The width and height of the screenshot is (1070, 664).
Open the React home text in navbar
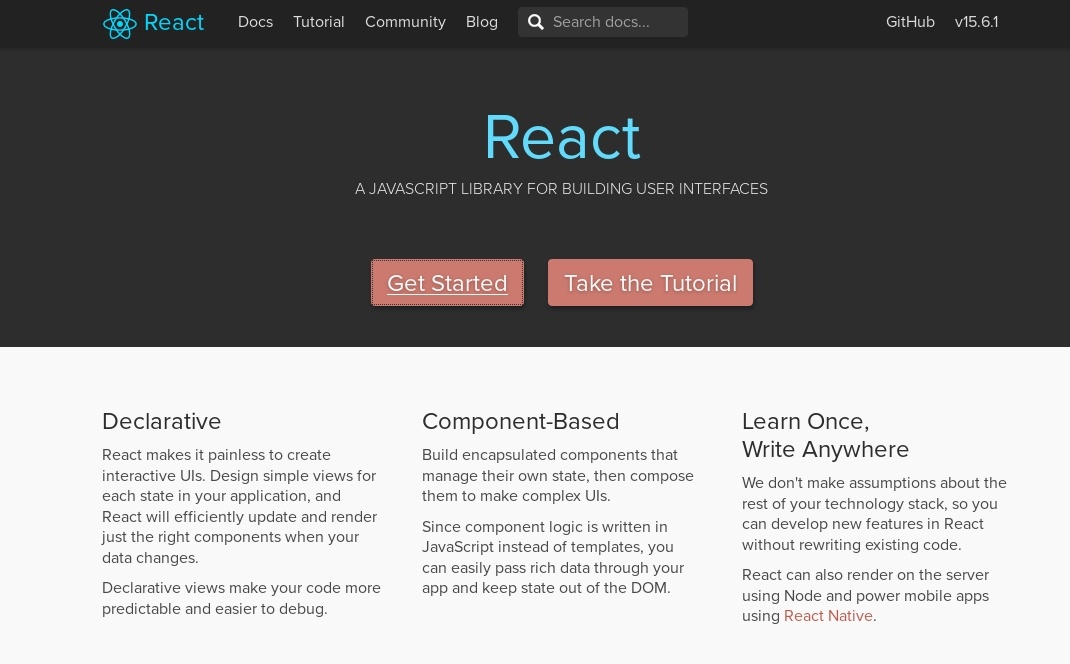[x=174, y=23]
